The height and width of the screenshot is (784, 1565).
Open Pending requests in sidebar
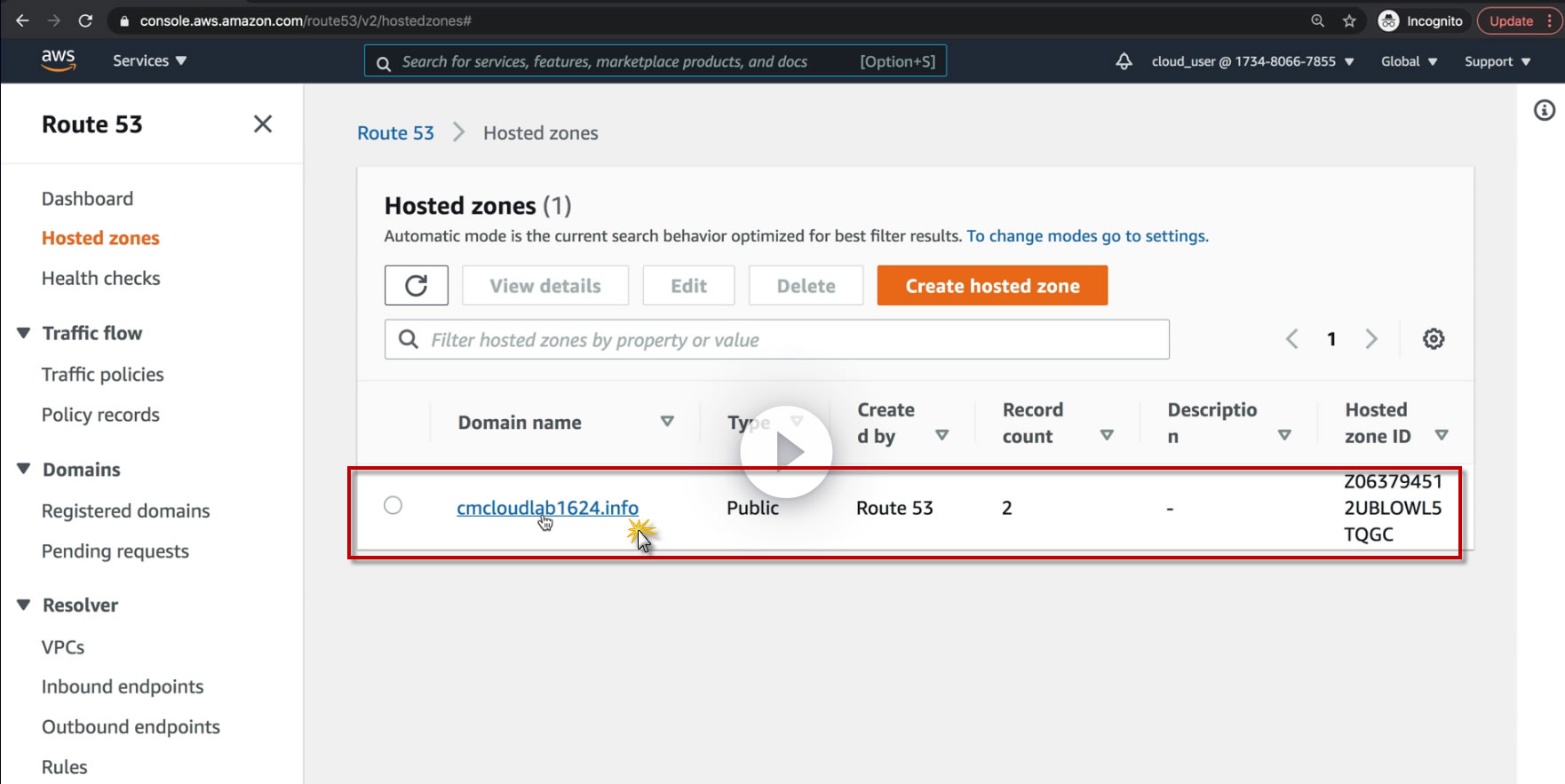115,551
